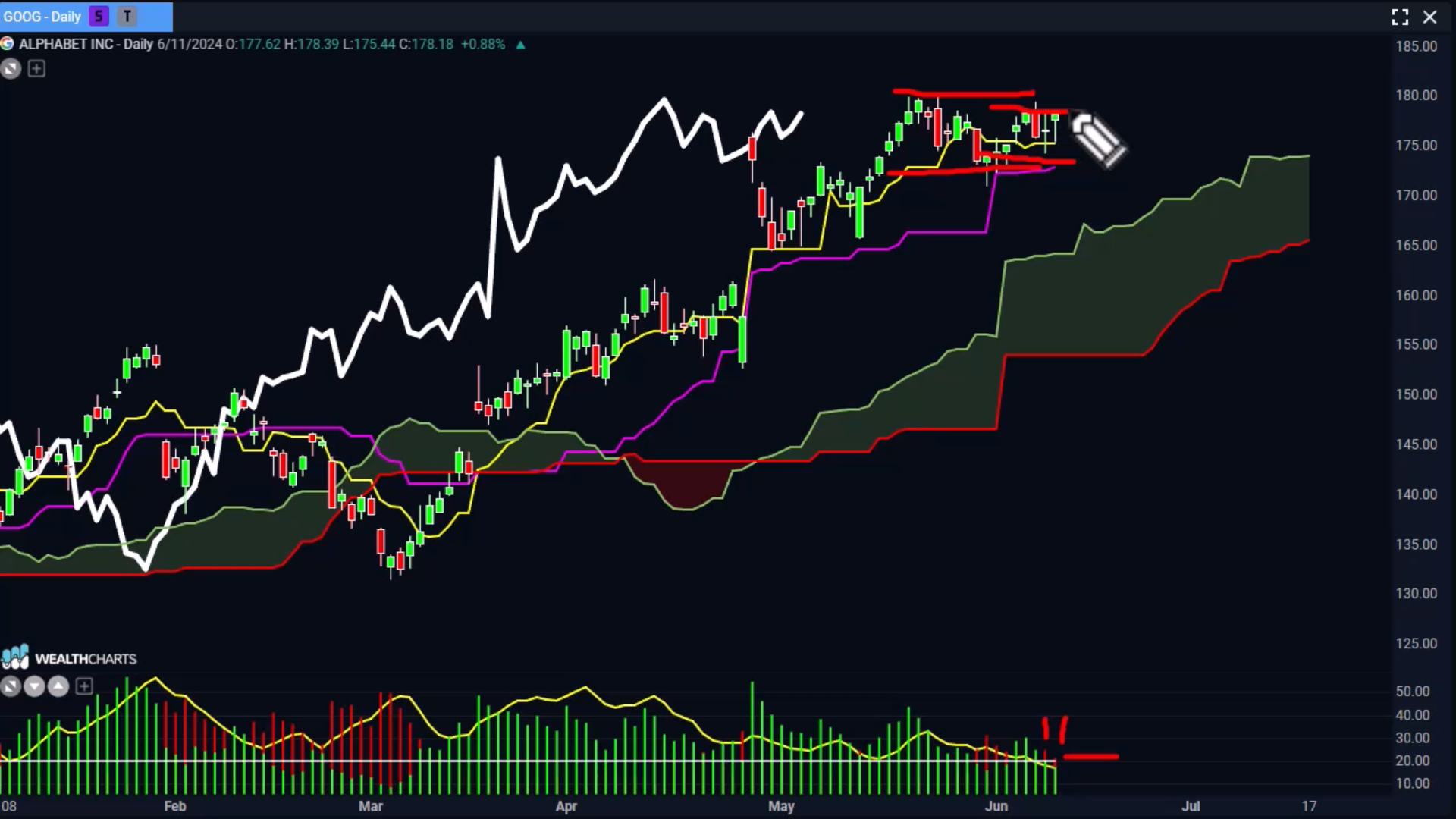Click the Mar label on time axis
The image size is (1456, 819).
[371, 806]
